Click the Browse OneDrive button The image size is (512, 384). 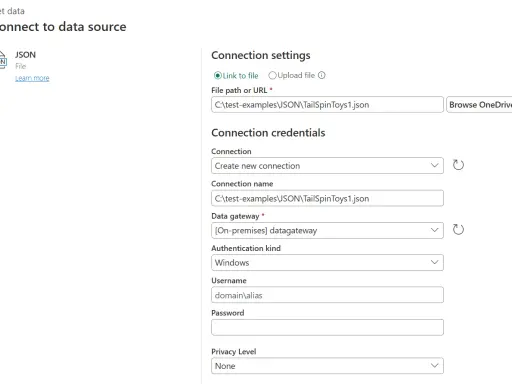479,105
